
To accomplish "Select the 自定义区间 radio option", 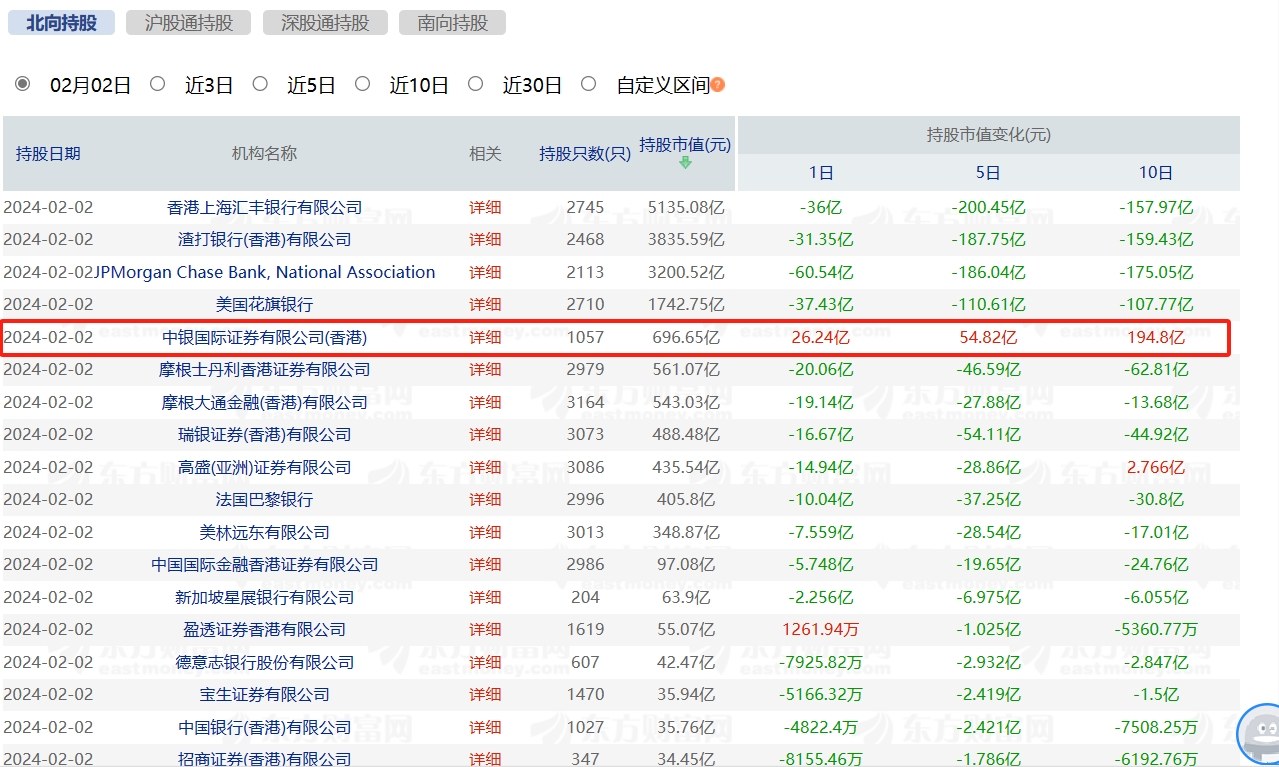I will (x=588, y=84).
